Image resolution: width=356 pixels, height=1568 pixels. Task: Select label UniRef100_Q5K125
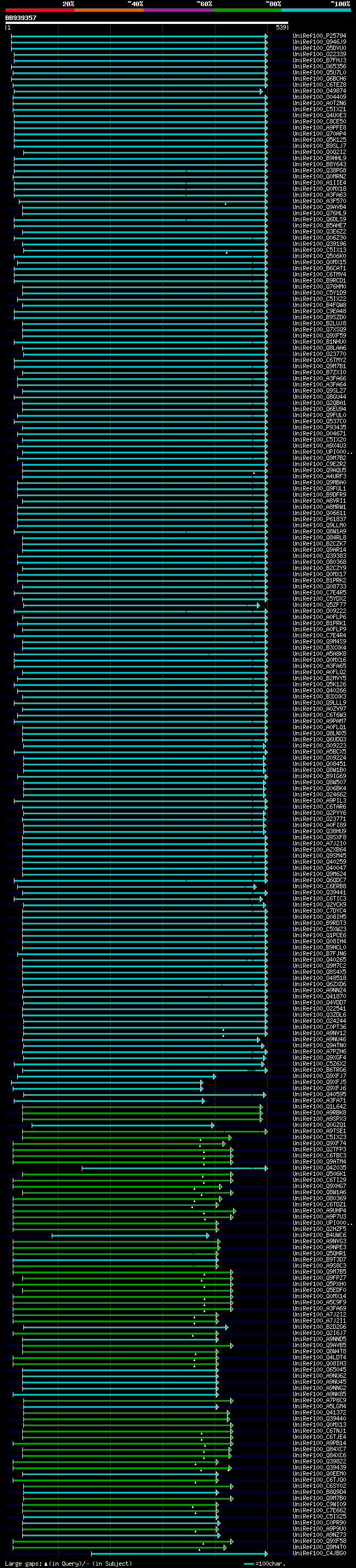tap(319, 140)
